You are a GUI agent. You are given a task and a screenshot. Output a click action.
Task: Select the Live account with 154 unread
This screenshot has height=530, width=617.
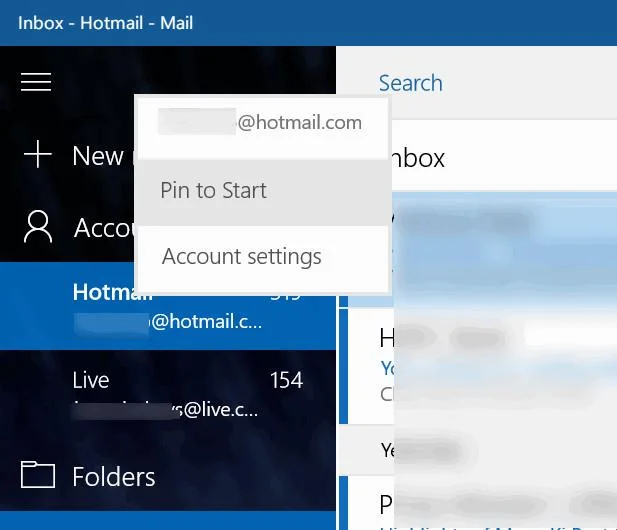[x=168, y=393]
